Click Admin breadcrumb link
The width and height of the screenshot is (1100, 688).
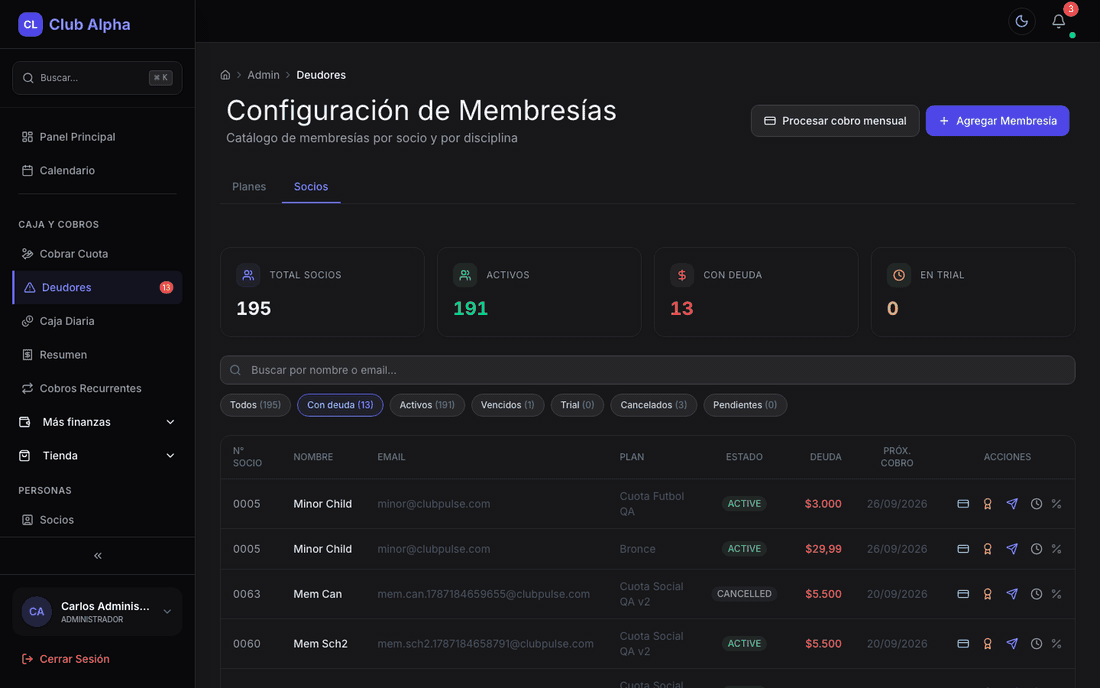coord(263,75)
